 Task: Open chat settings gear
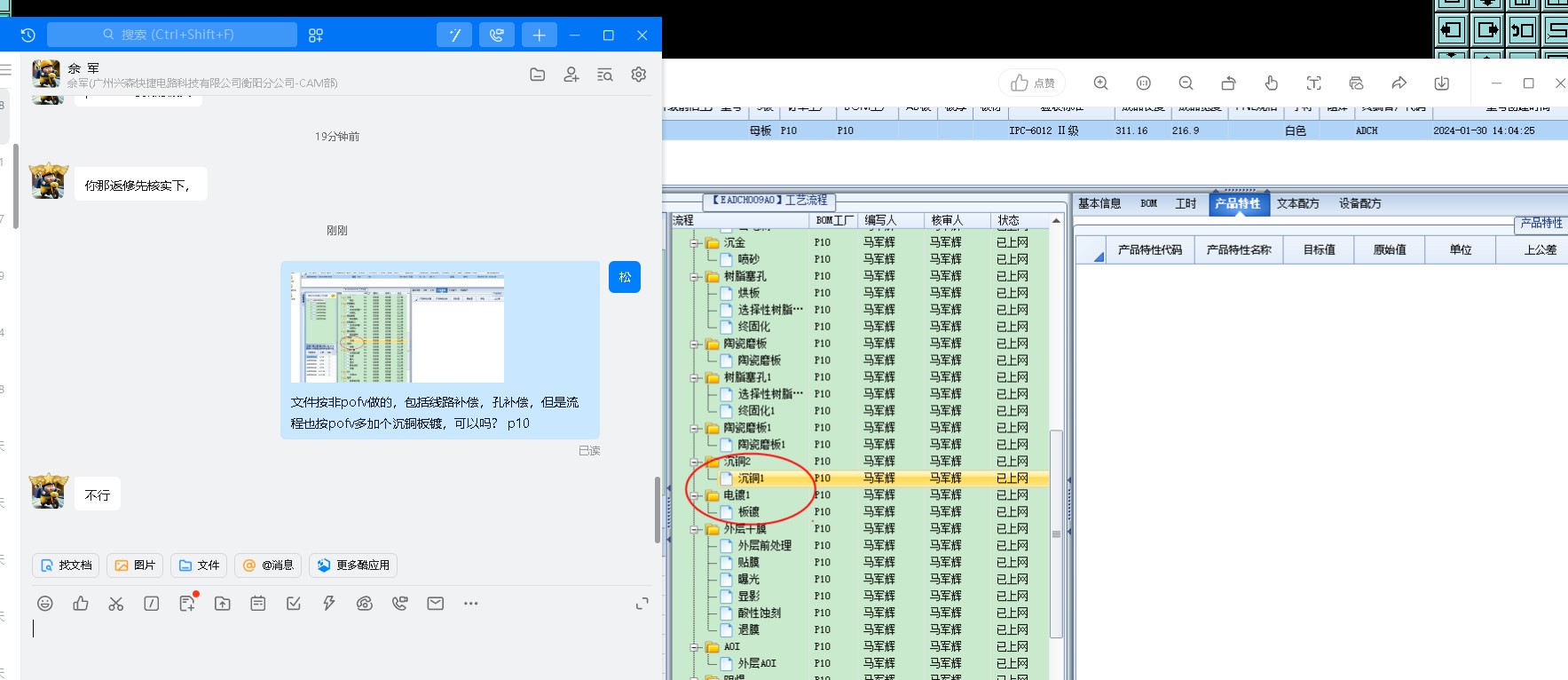[x=639, y=75]
